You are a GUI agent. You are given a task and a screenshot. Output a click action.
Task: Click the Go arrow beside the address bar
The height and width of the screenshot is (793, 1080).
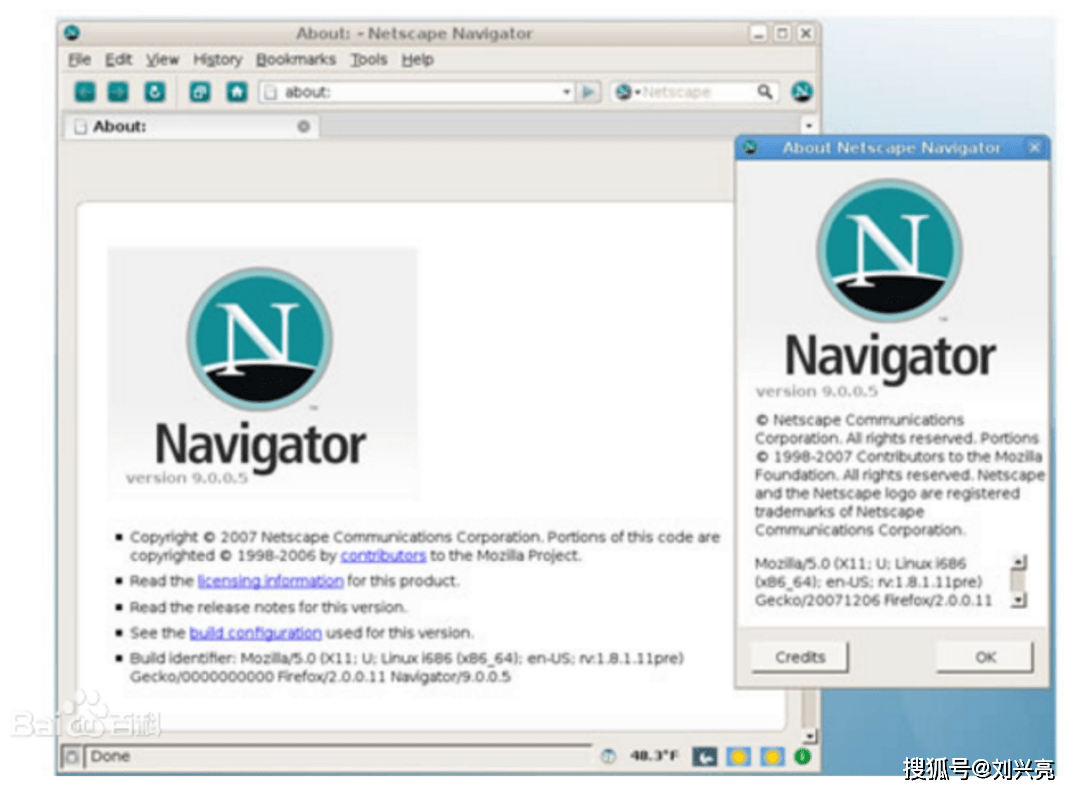588,92
